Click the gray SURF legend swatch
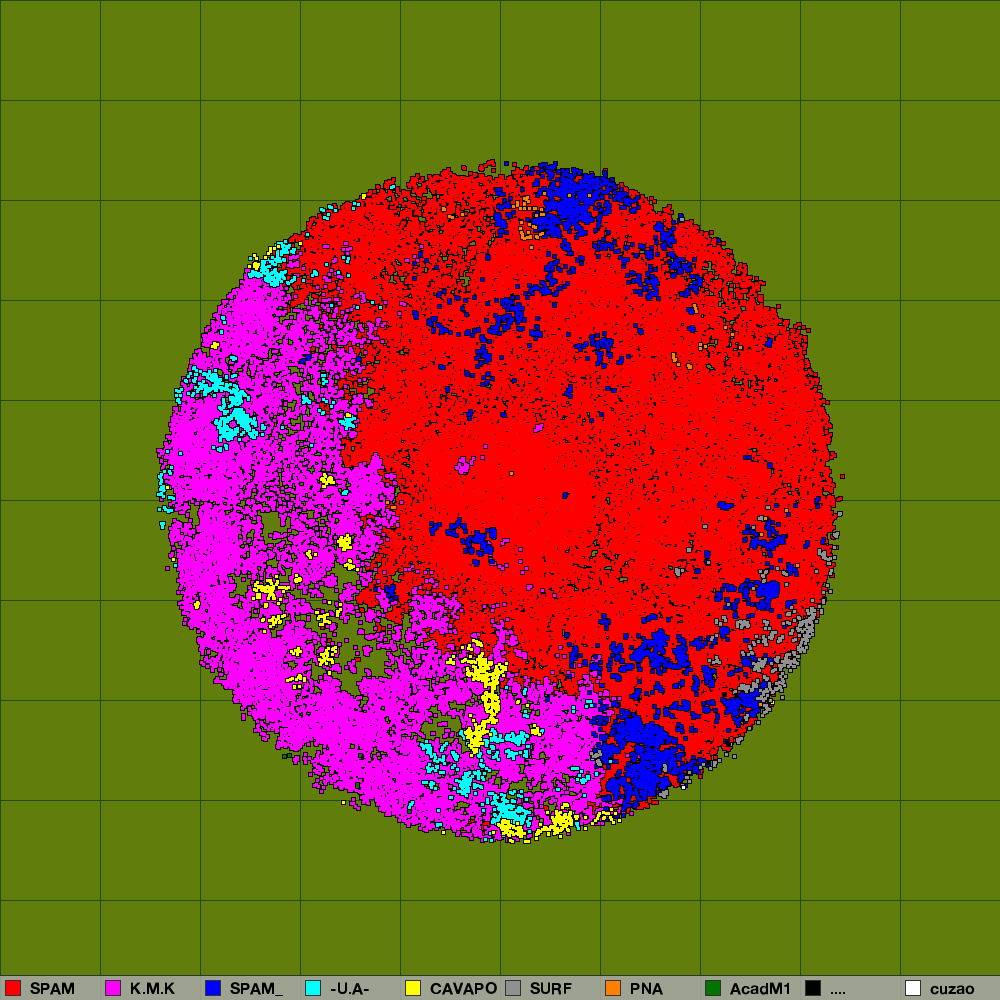This screenshot has height=1000, width=1000. [513, 988]
